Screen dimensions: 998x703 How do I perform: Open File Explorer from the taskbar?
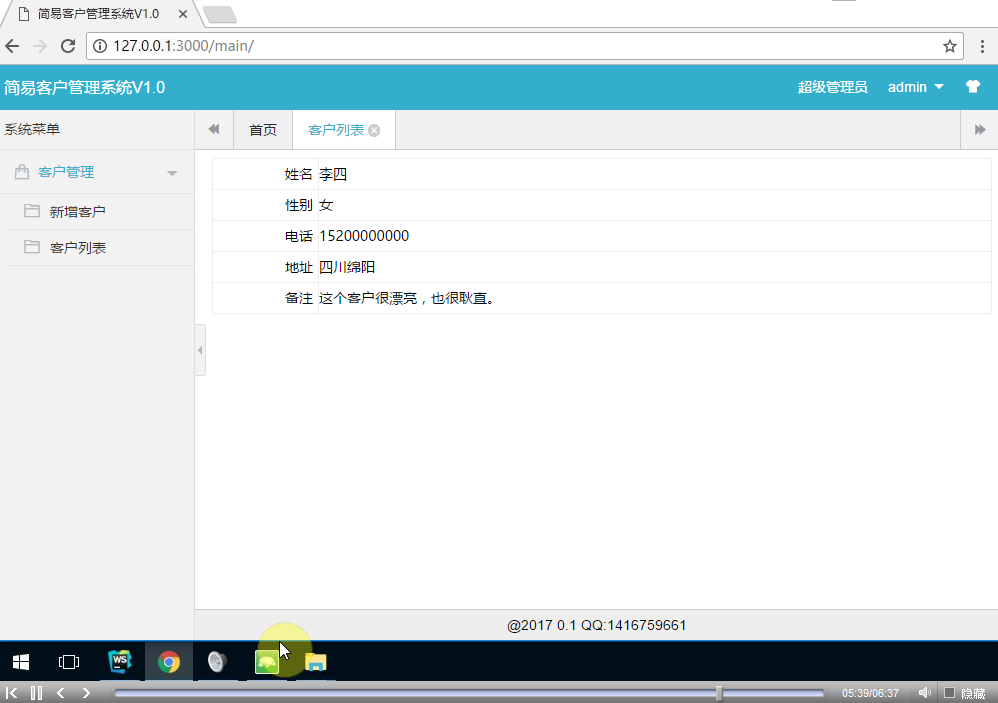click(x=316, y=661)
